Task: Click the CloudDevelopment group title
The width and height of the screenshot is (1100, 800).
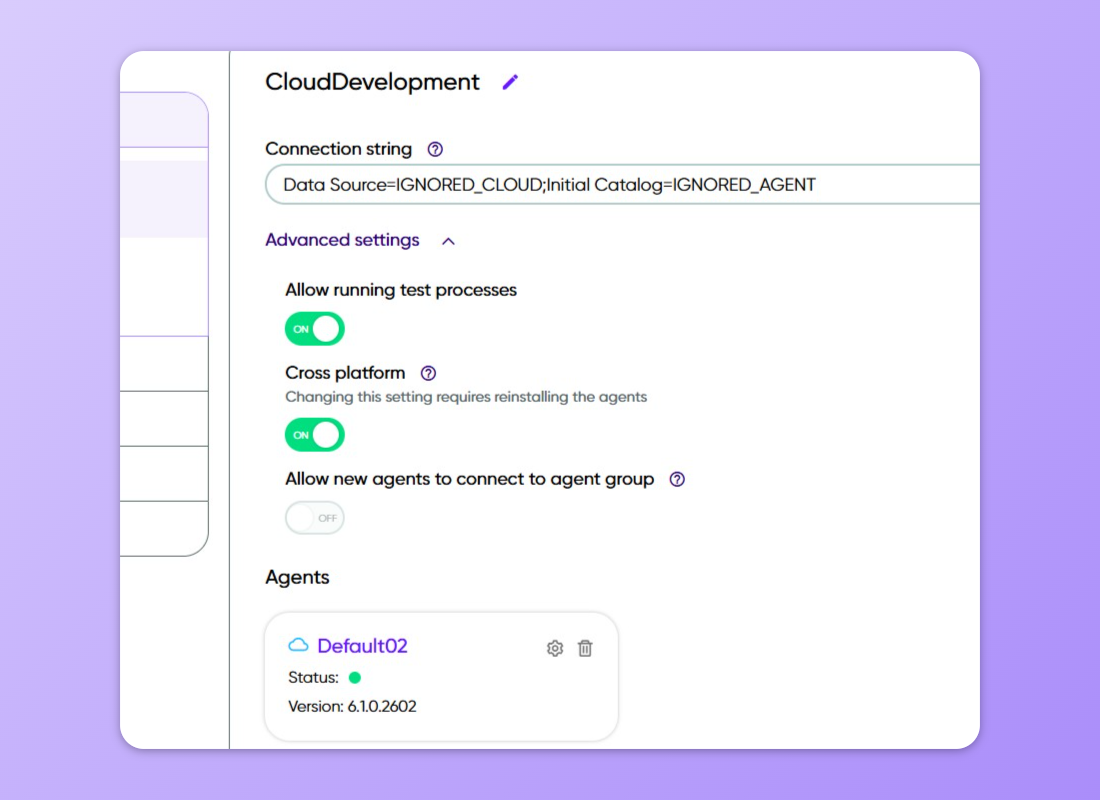Action: [372, 82]
